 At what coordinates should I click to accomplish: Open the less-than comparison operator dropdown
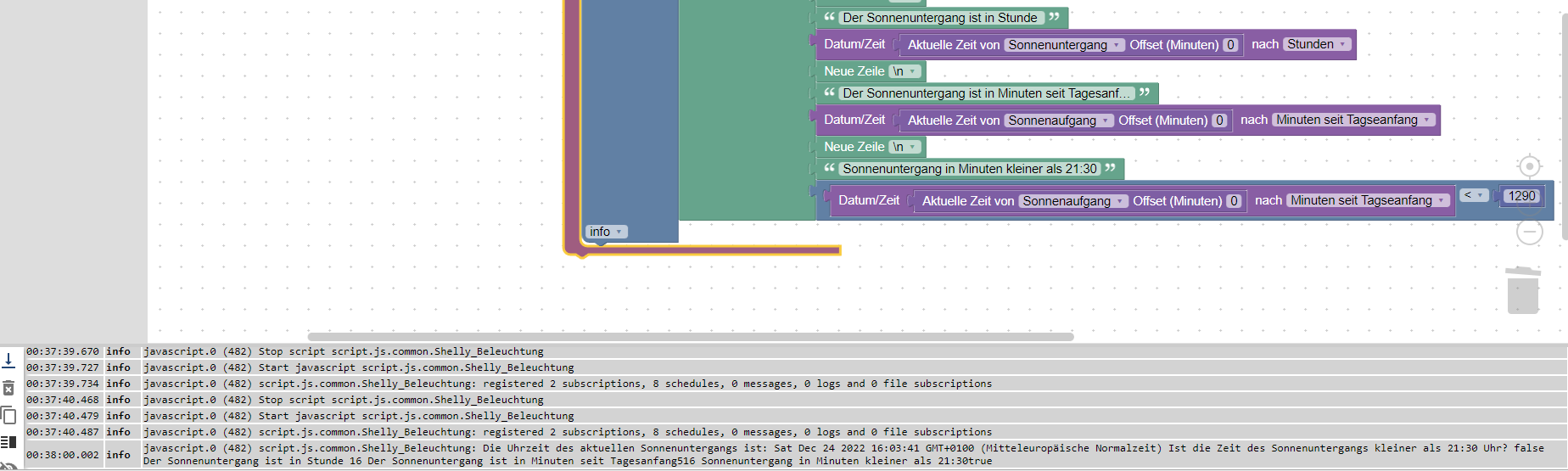click(x=1473, y=196)
